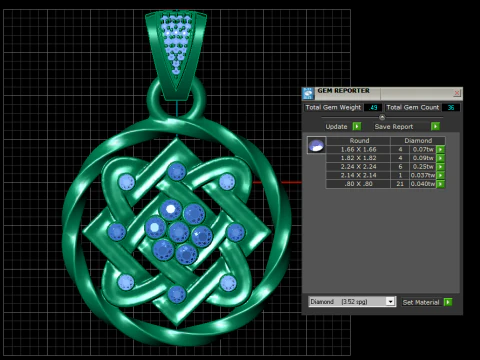Click the panel divider slider handle

382,117
